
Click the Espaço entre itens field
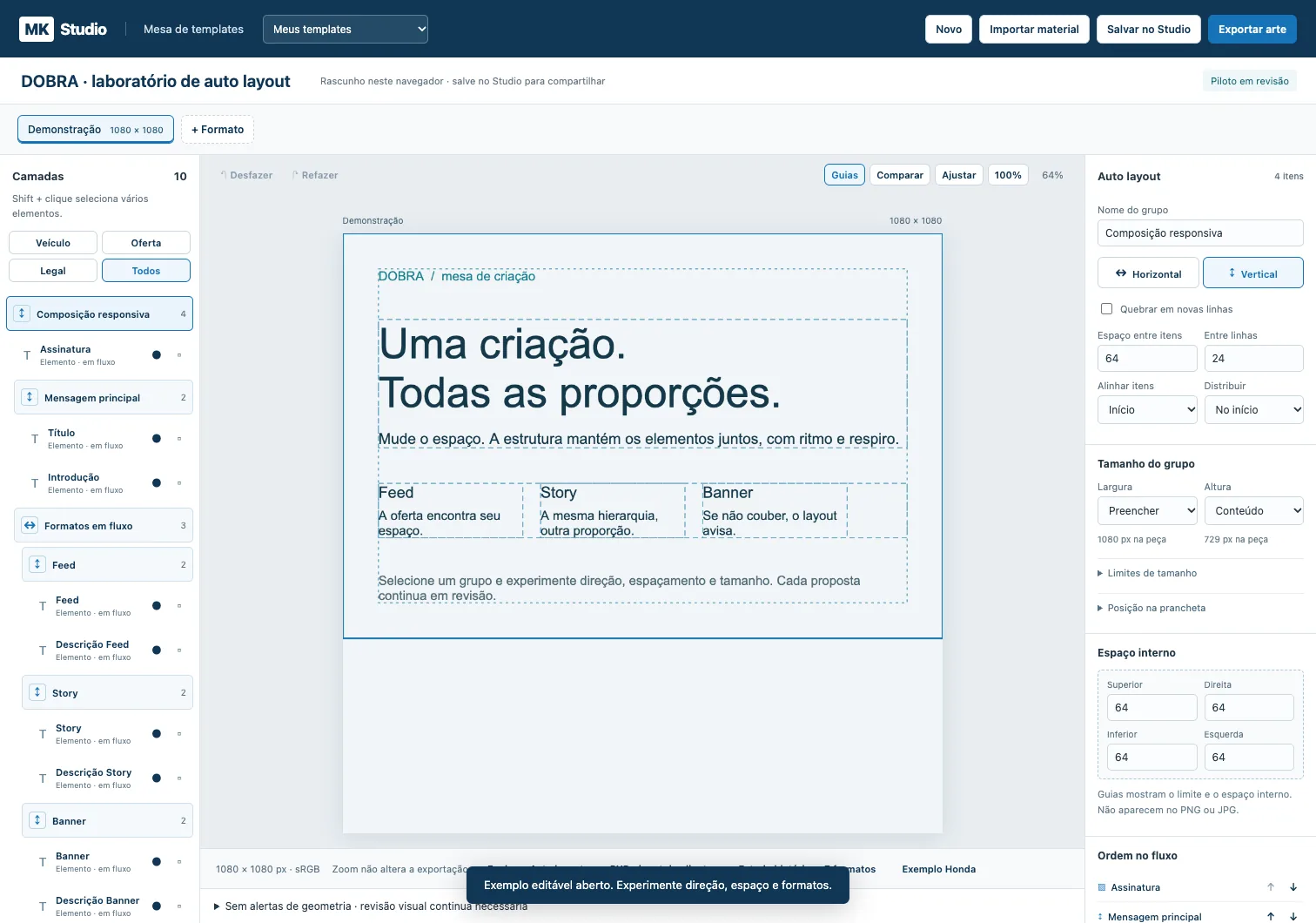pyautogui.click(x=1147, y=358)
